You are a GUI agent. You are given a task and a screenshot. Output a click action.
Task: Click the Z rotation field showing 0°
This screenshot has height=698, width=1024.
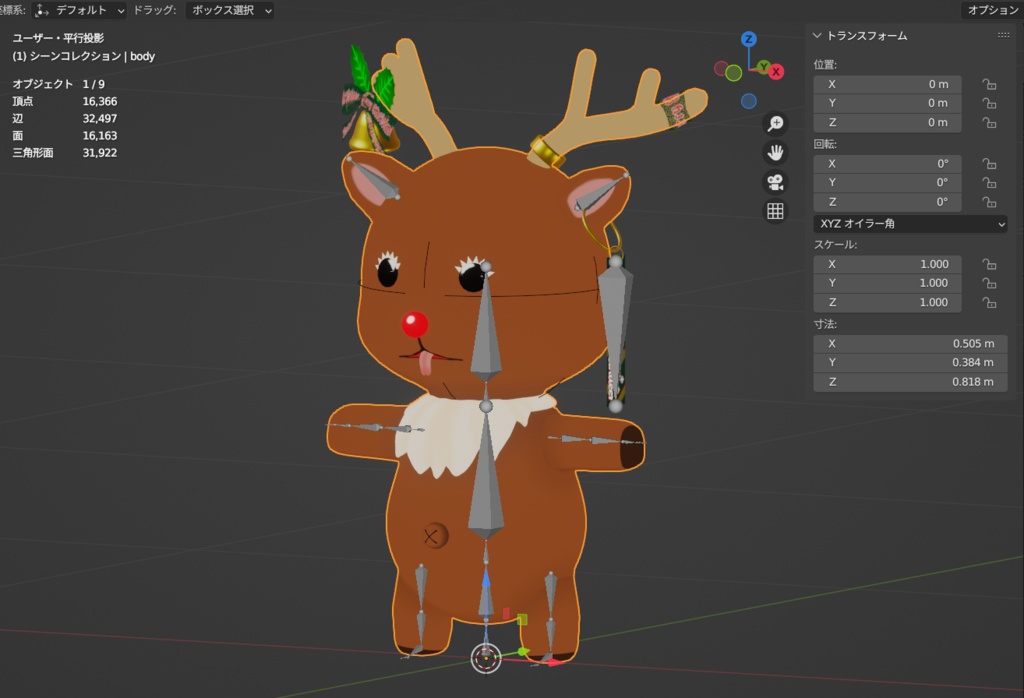[x=886, y=201]
